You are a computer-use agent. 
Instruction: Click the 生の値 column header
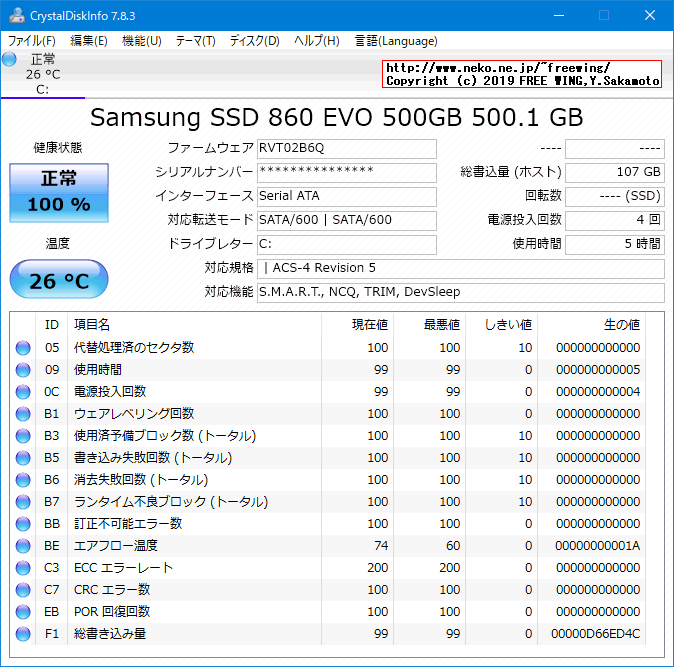[x=591, y=325]
